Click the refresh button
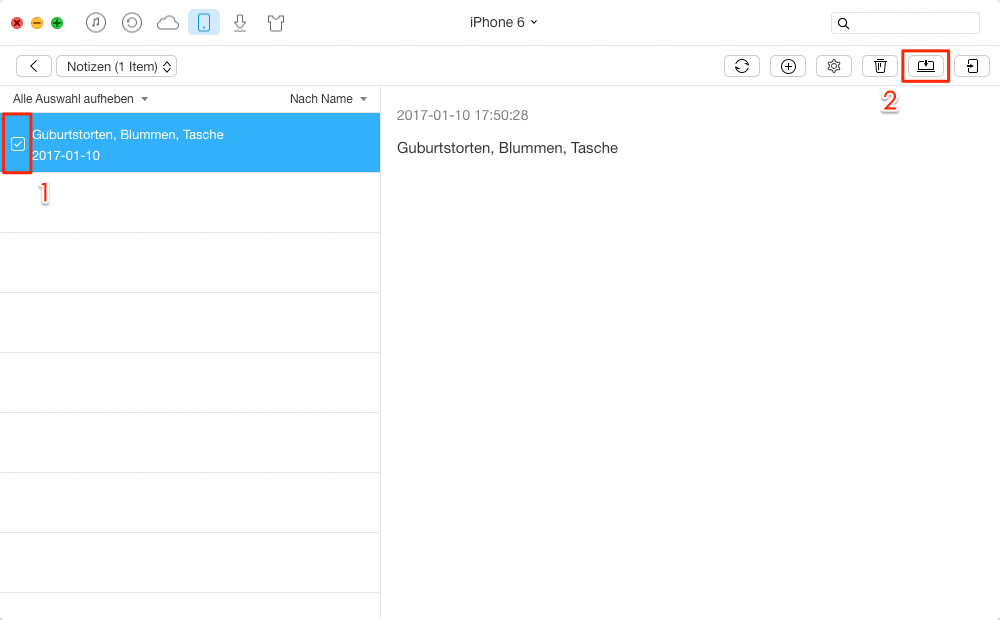The height and width of the screenshot is (620, 1000). 742,66
